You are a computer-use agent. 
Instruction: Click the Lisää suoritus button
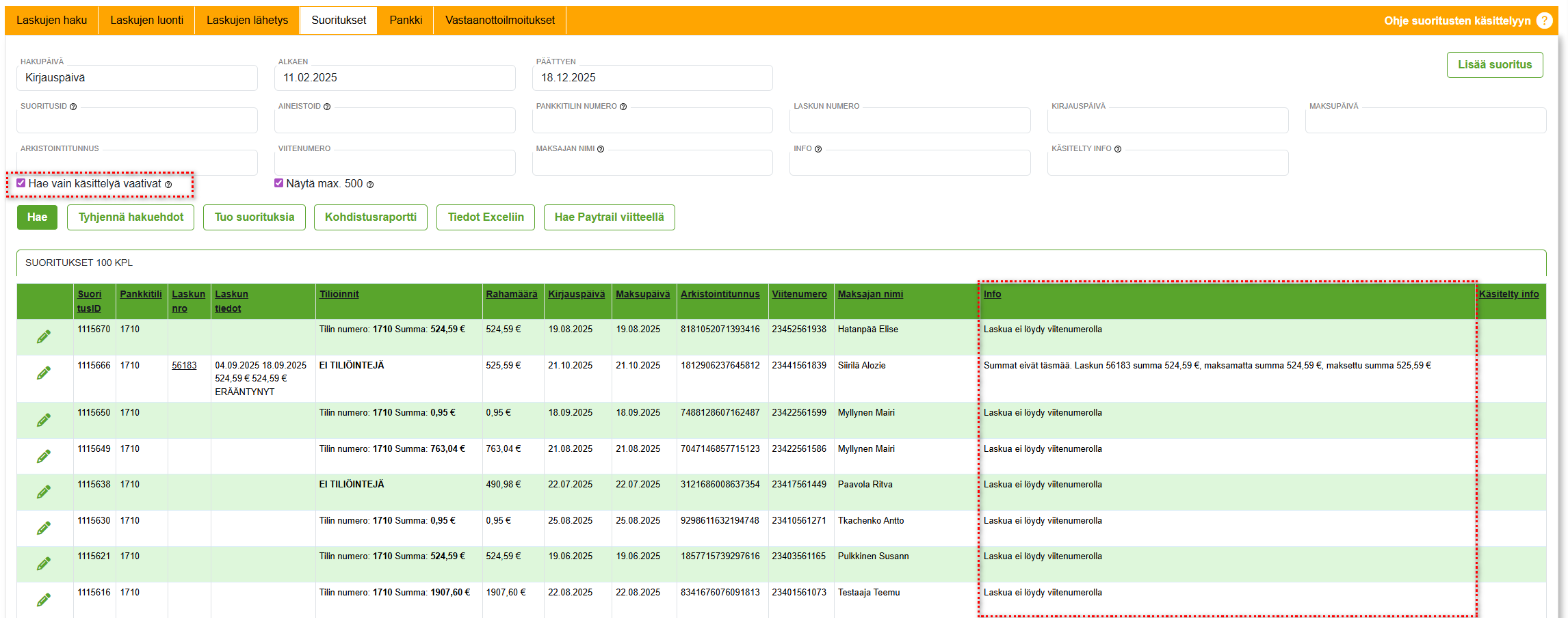pos(1494,65)
